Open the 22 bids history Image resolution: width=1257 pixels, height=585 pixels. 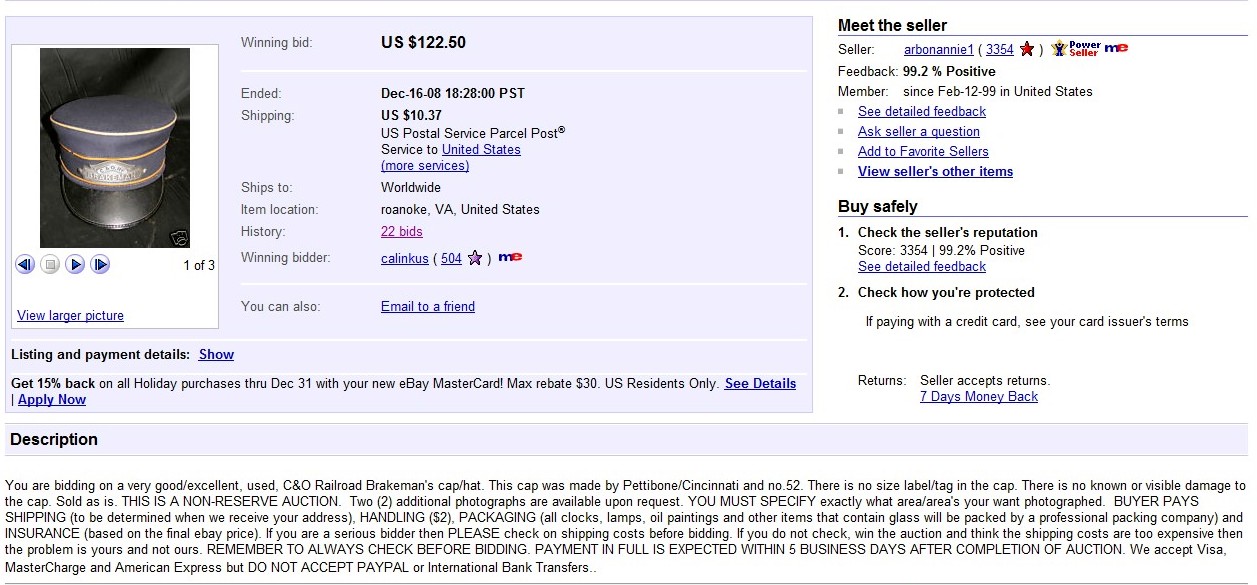coord(402,232)
